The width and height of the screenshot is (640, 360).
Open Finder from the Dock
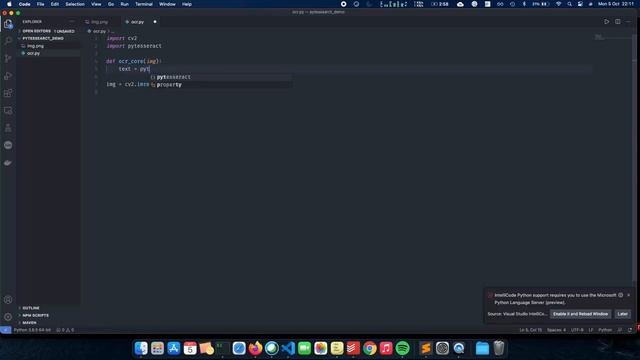[x=141, y=348]
